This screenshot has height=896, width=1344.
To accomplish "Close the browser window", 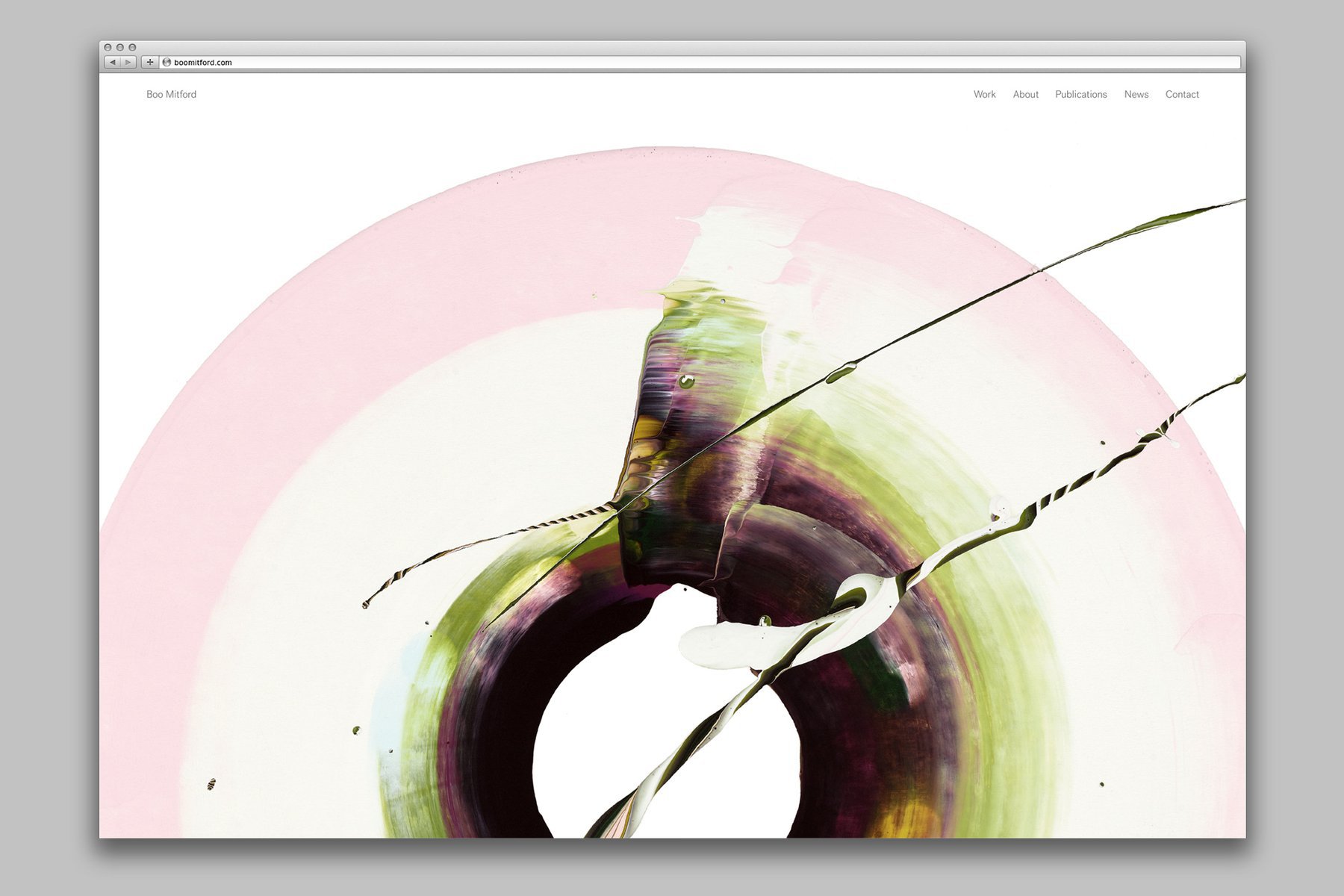I will (x=108, y=47).
